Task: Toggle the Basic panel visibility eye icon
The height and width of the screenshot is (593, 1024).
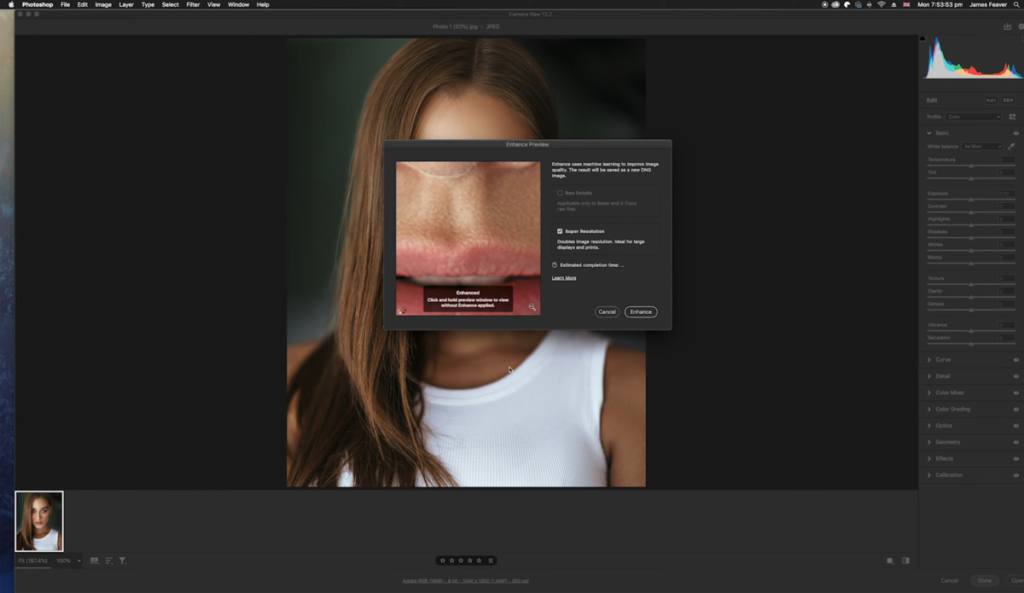Action: click(1016, 133)
